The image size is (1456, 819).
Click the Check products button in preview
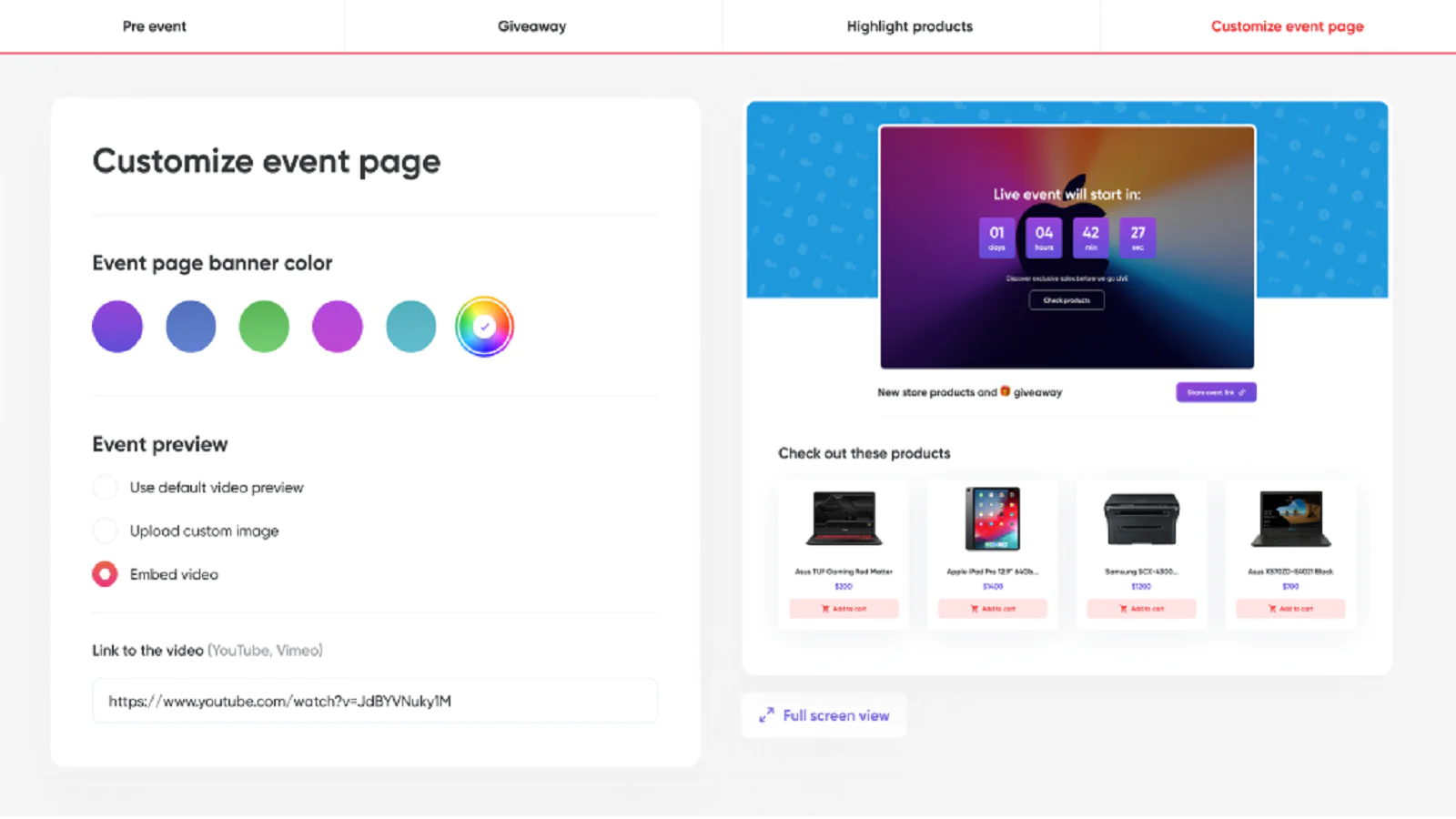[x=1067, y=300]
